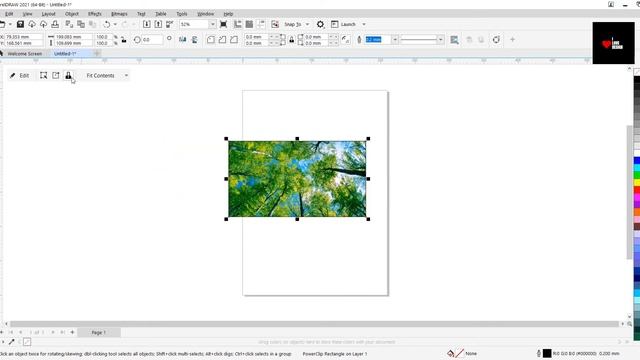Click the eyedropper icon above status bar
Screen dimensions: 640x360
[11, 342]
